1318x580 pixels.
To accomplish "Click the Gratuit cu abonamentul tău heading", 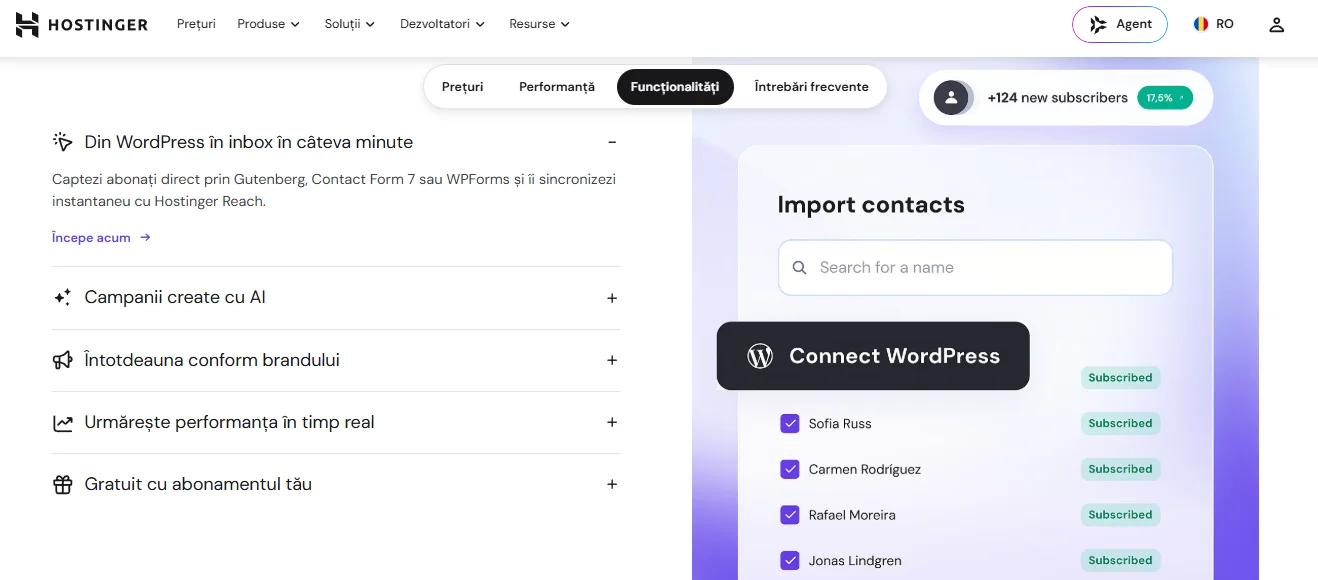I will [x=198, y=484].
